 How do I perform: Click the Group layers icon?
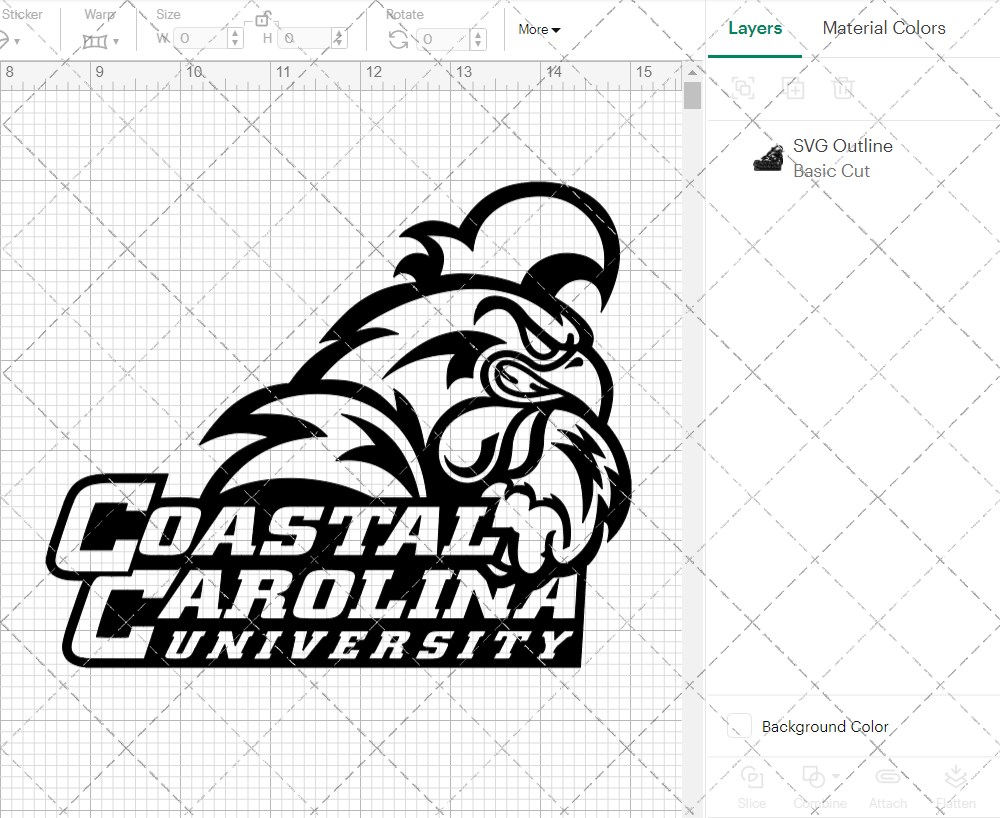click(x=744, y=89)
